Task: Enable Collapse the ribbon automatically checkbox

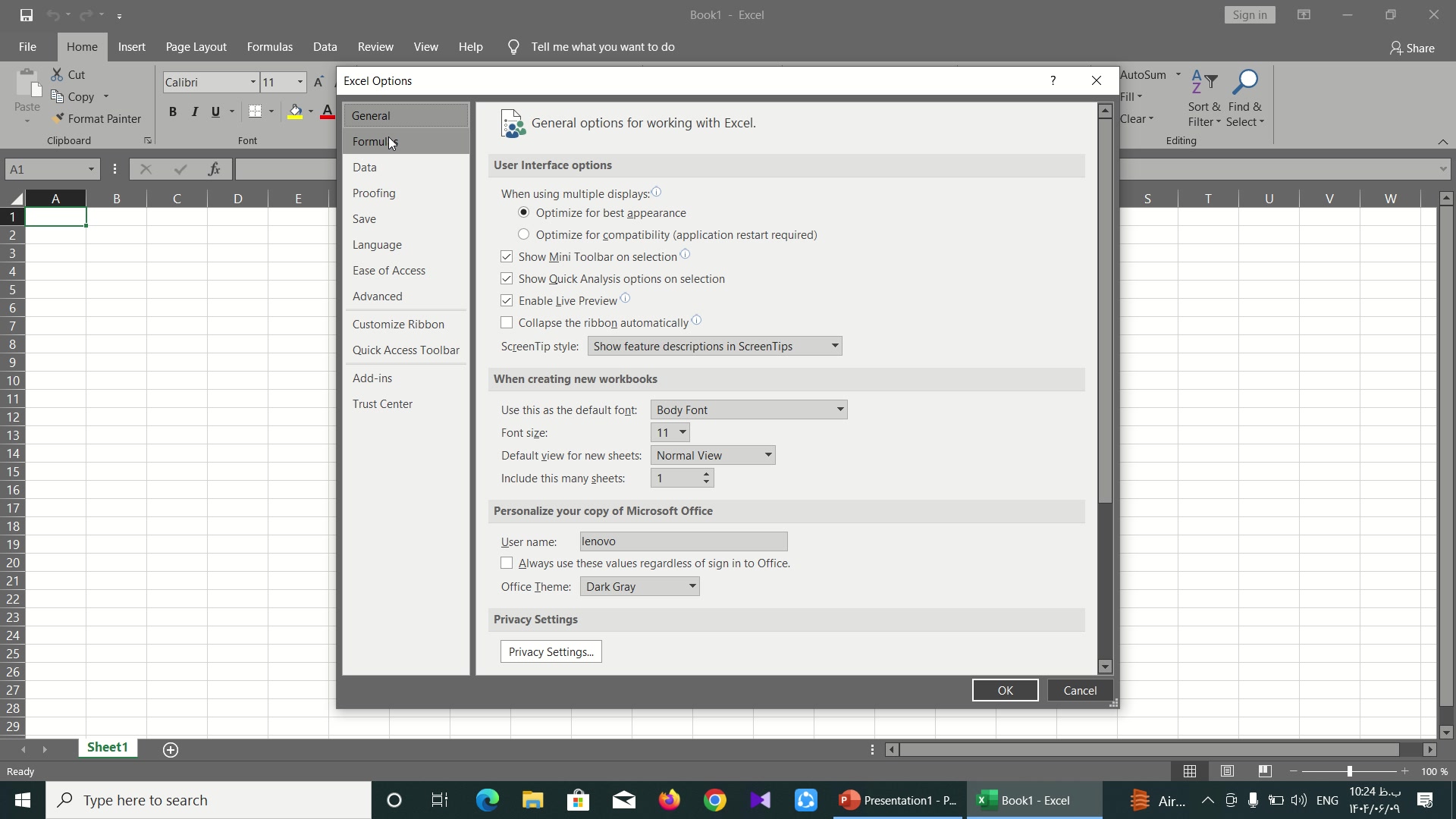Action: 507,323
